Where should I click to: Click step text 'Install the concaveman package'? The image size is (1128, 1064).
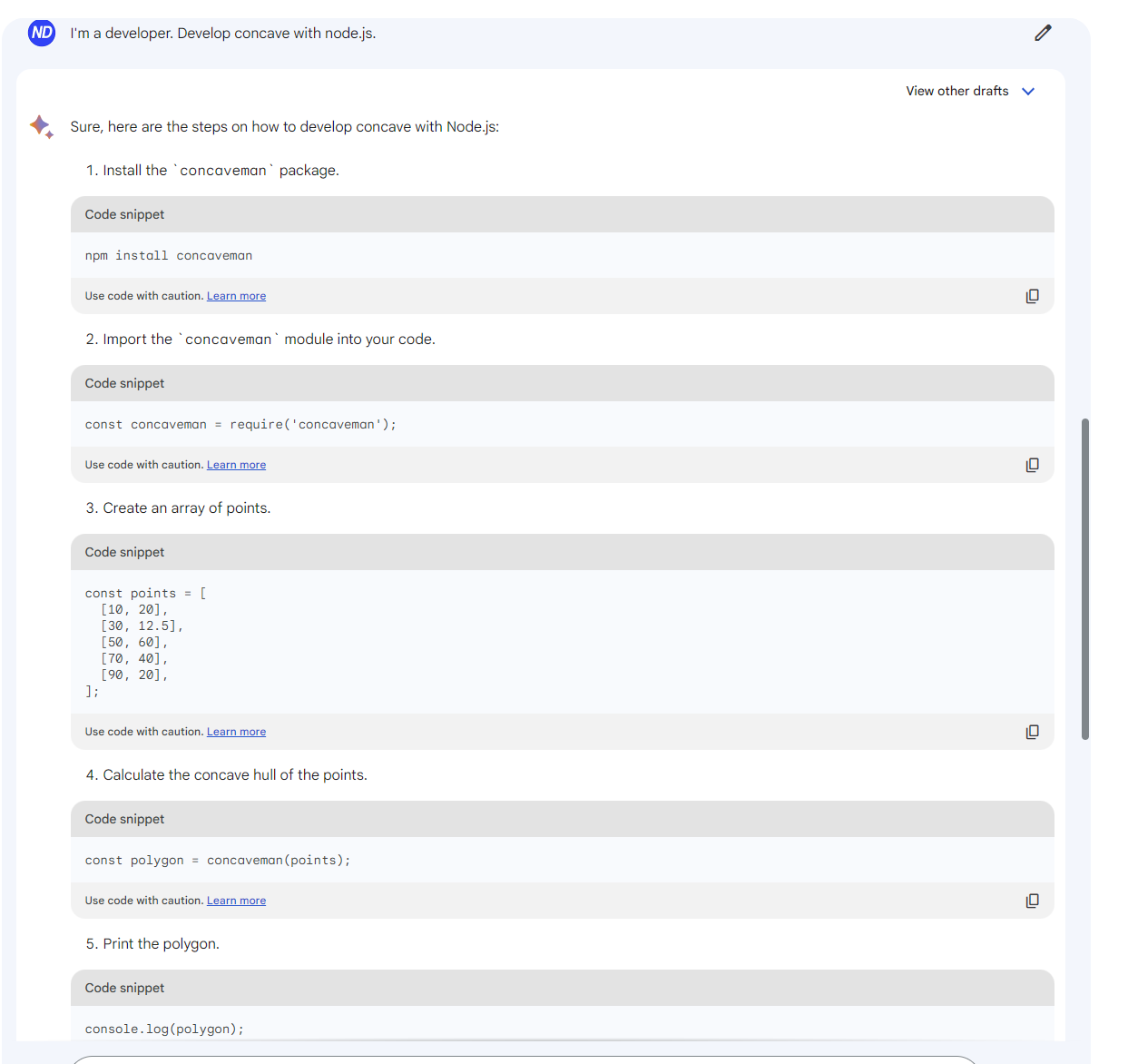pos(221,171)
